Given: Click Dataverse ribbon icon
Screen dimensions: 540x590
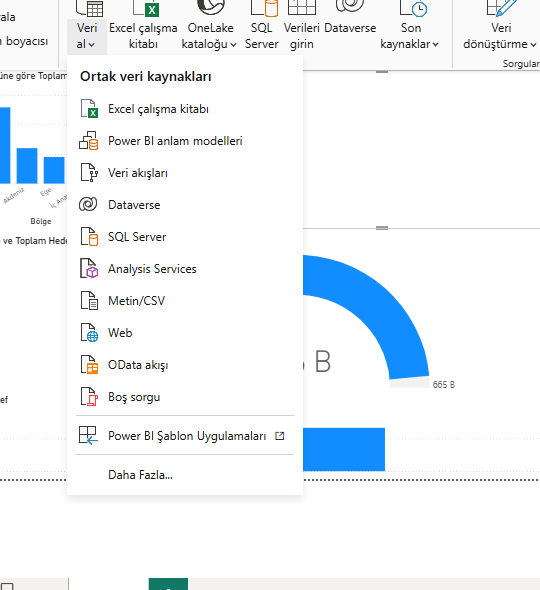Looking at the screenshot, I should click(350, 6).
